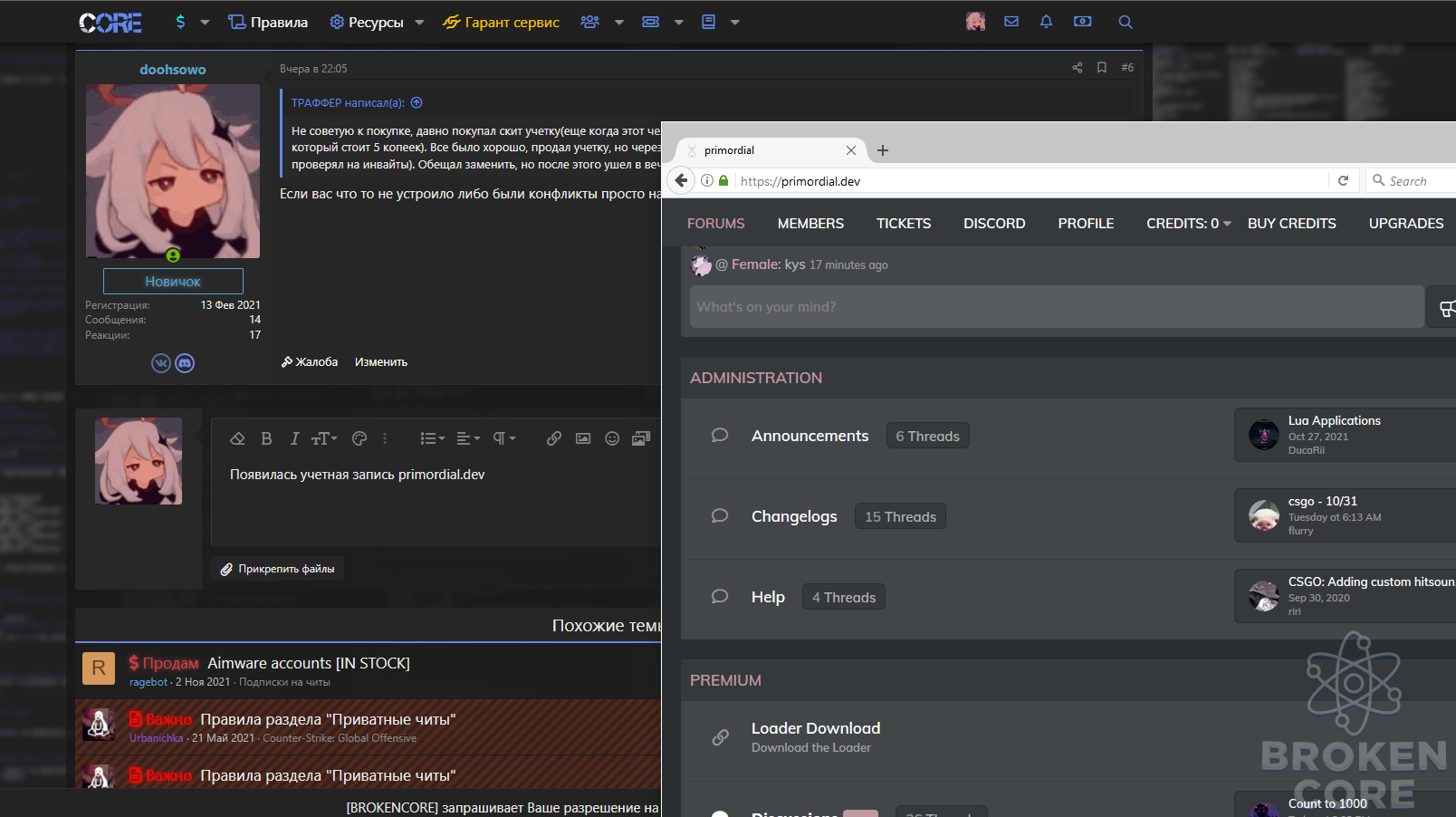The image size is (1456, 817).
Task: Expand the ТРАФФЕР quote arrow icon
Action: pyautogui.click(x=417, y=103)
